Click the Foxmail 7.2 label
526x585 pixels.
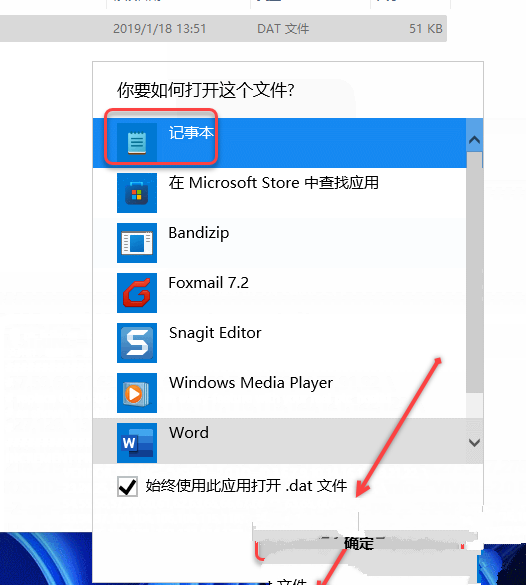tap(209, 283)
